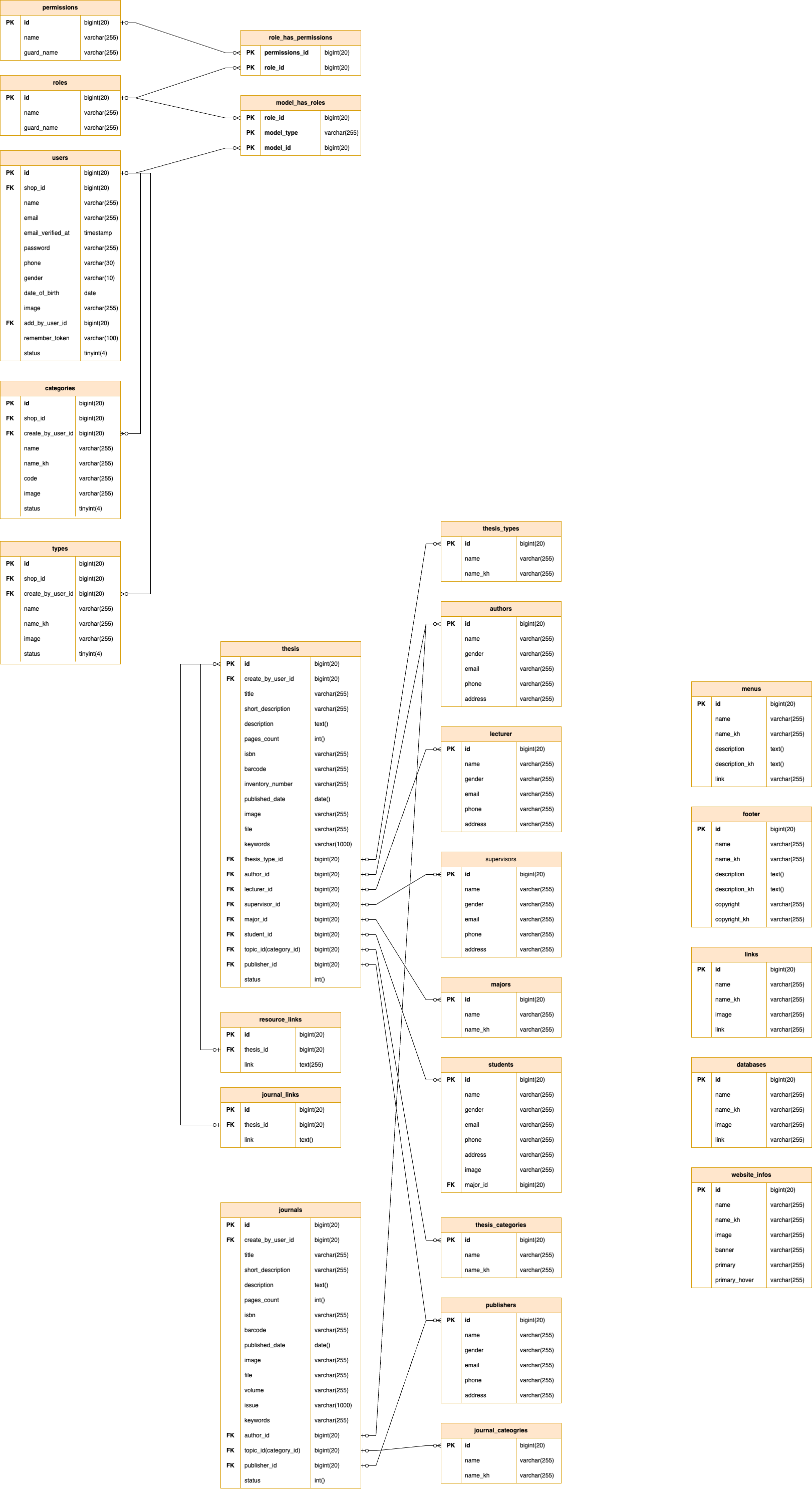Screen dimensions: 812x1489
Task: Click copyright_kh field in footer table
Action: click(732, 919)
